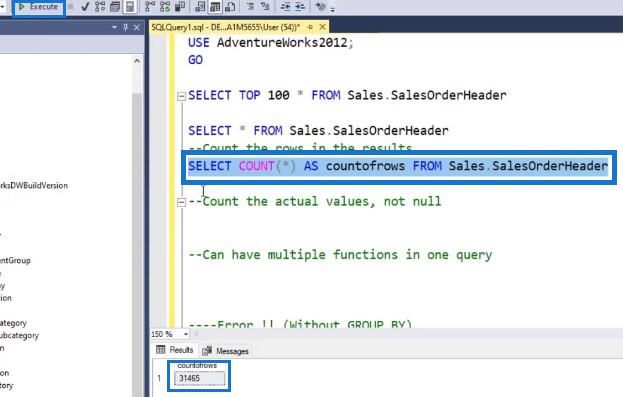Switch output to Results to File
623x397 pixels.
point(230,7)
